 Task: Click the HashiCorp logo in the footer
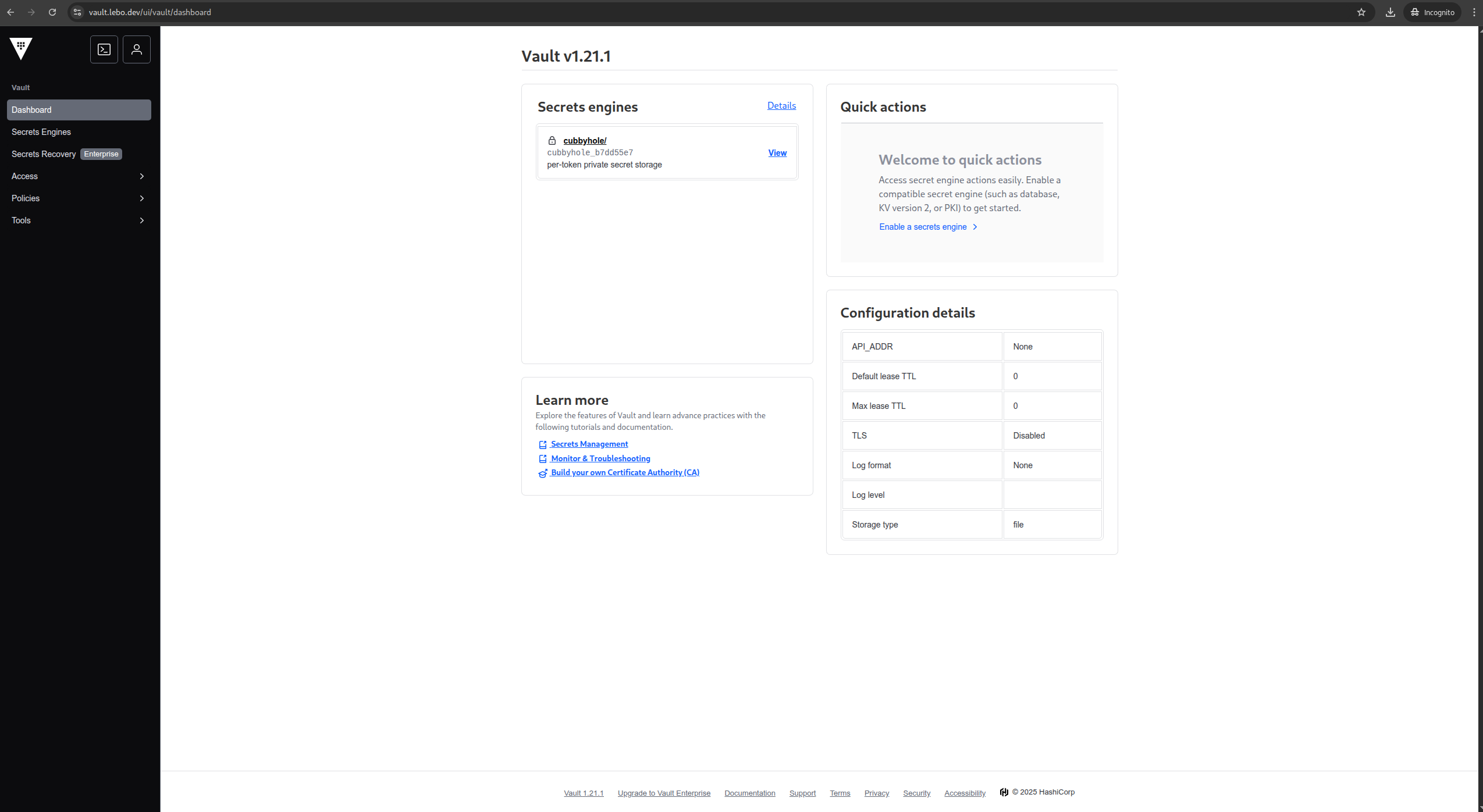(1004, 792)
